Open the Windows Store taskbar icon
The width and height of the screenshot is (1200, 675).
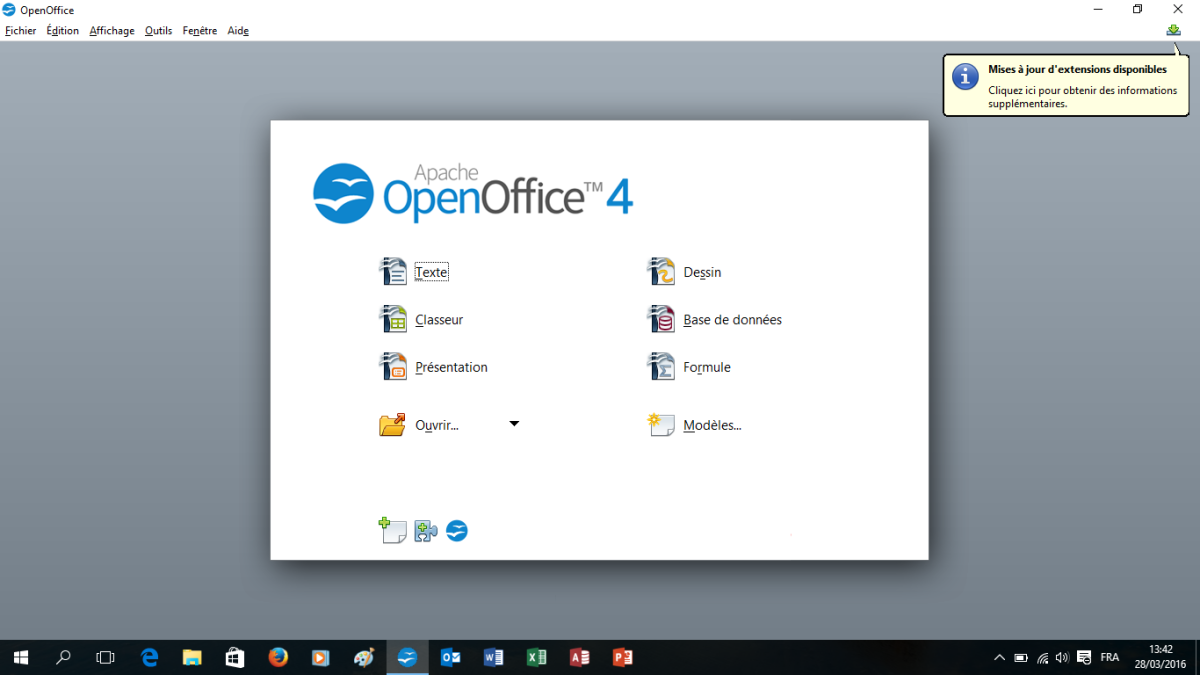pyautogui.click(x=235, y=657)
